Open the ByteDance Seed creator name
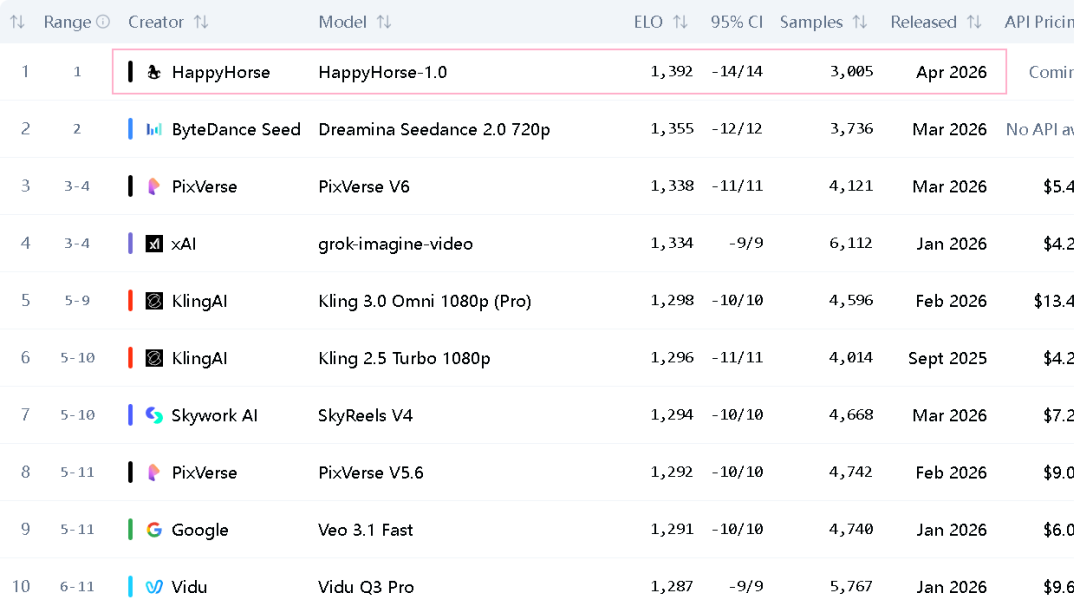The width and height of the screenshot is (1080, 606). [236, 129]
